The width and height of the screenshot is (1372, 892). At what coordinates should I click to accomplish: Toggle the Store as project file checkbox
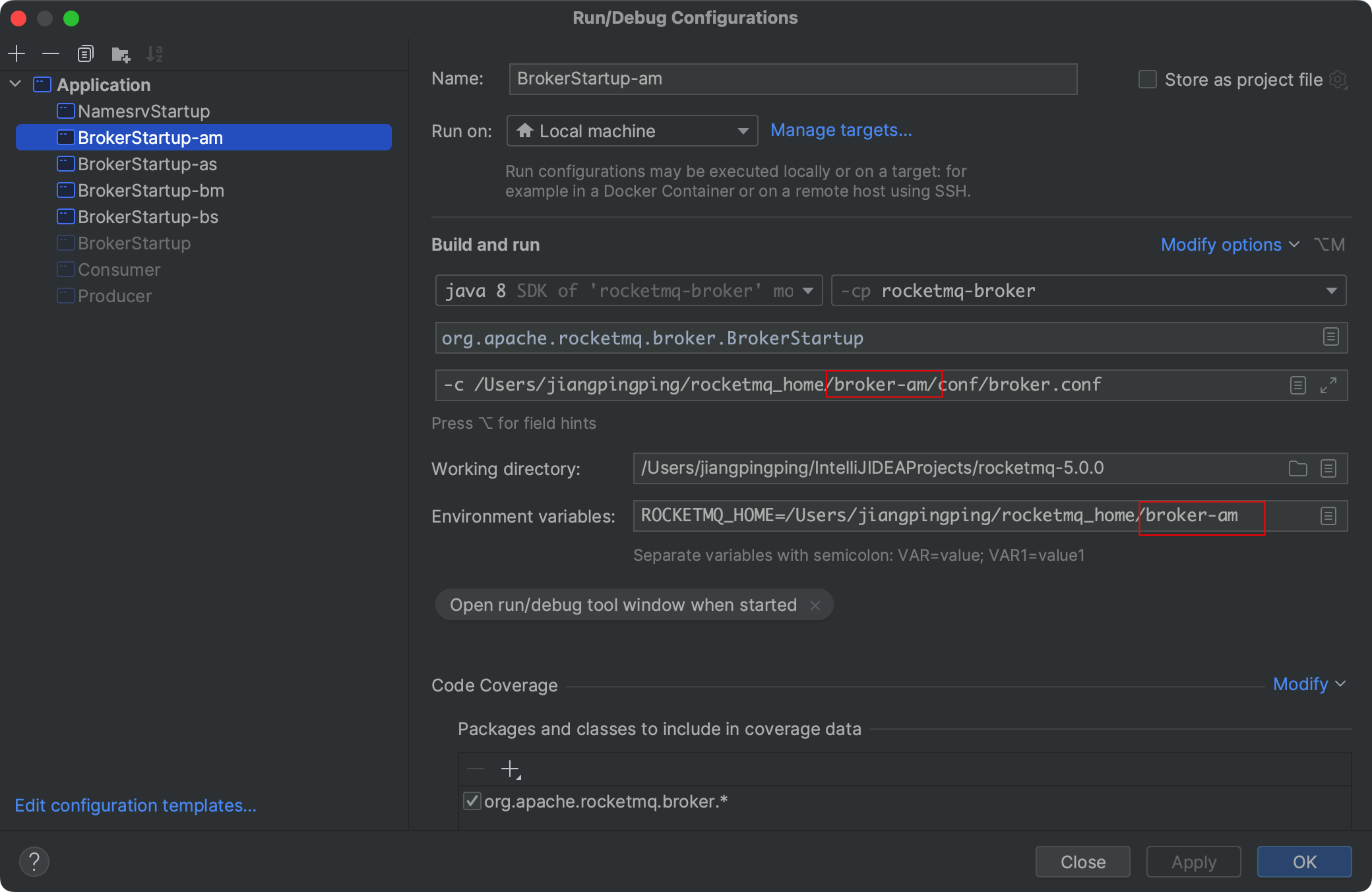pos(1148,78)
